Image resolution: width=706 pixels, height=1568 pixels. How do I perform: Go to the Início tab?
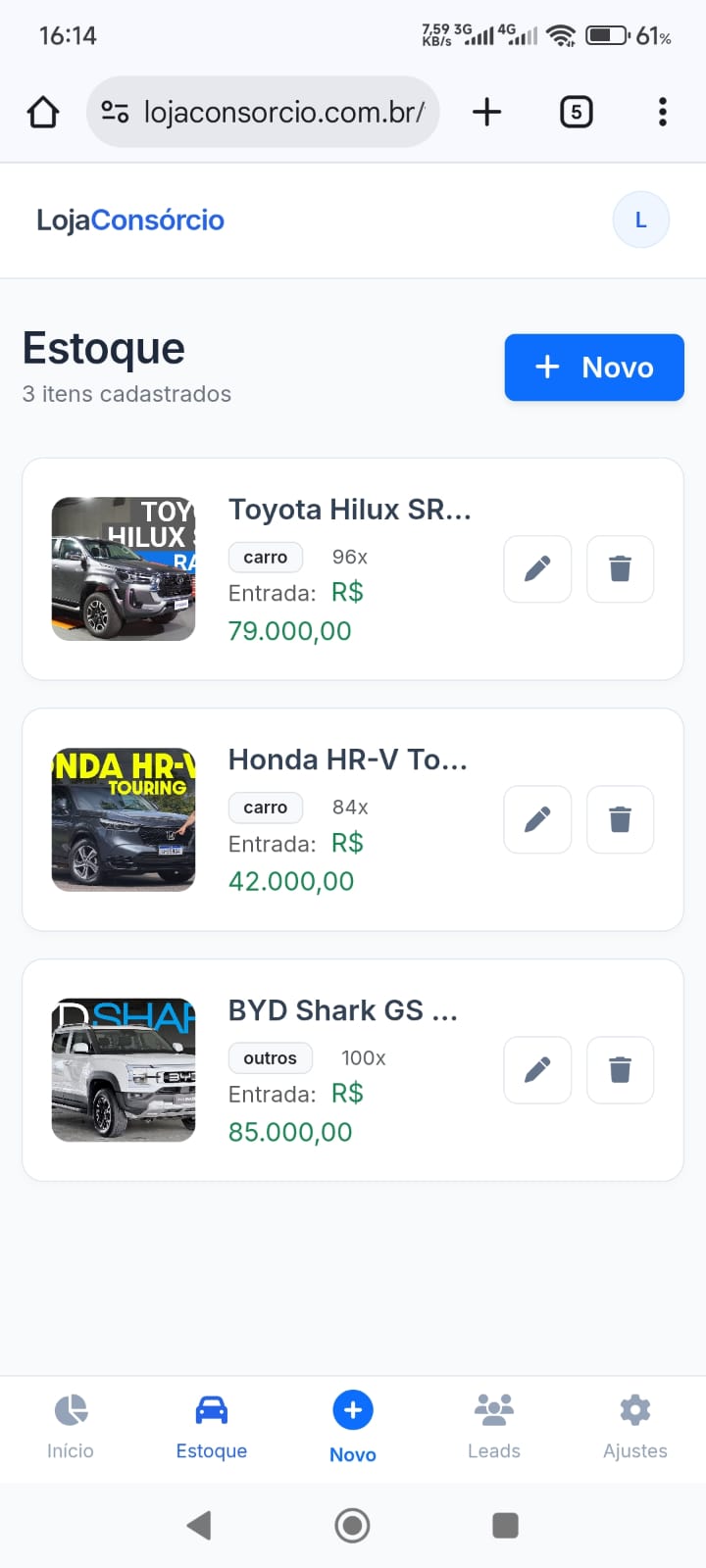(71, 1427)
